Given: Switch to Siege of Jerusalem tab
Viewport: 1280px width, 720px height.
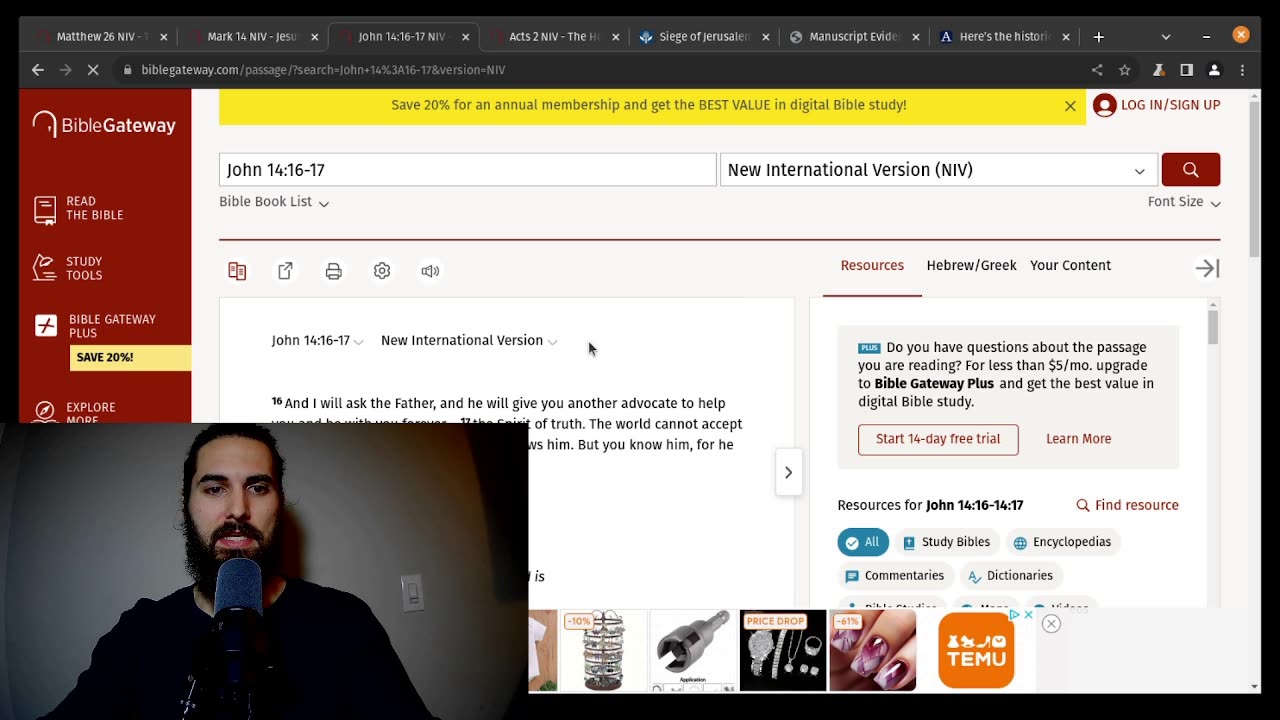Looking at the screenshot, I should pyautogui.click(x=704, y=37).
